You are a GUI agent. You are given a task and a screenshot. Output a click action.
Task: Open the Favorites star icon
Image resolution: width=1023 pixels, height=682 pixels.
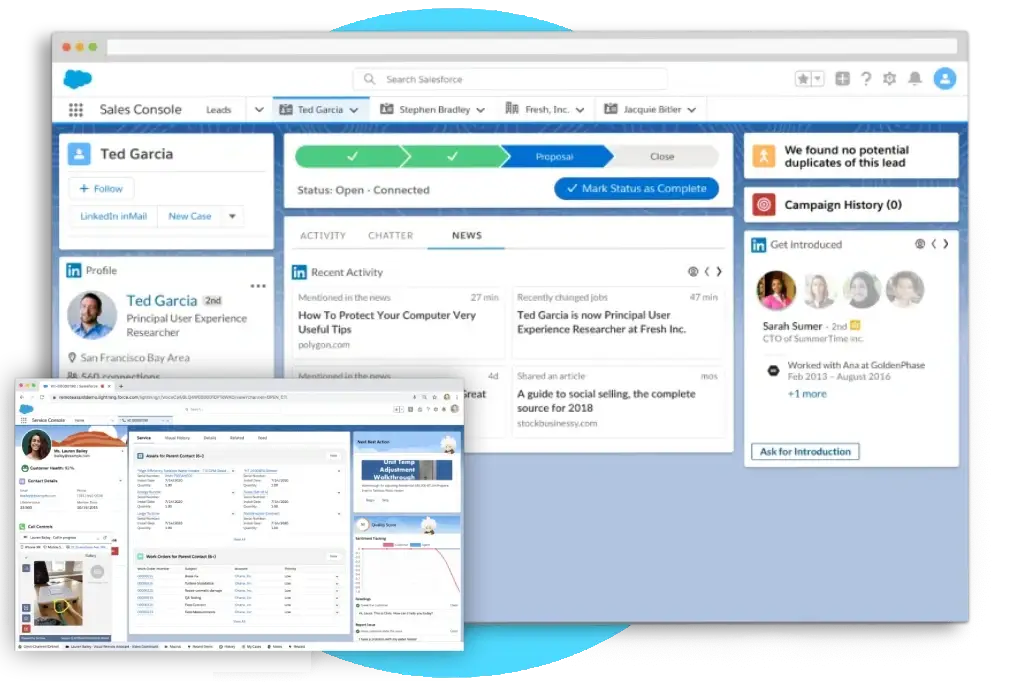pos(803,79)
